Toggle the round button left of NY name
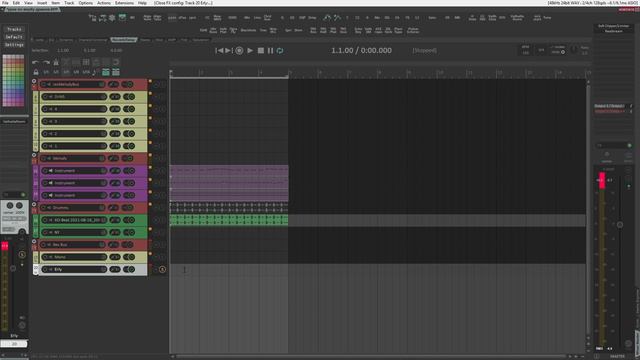This screenshot has width=640, height=360. click(45, 232)
